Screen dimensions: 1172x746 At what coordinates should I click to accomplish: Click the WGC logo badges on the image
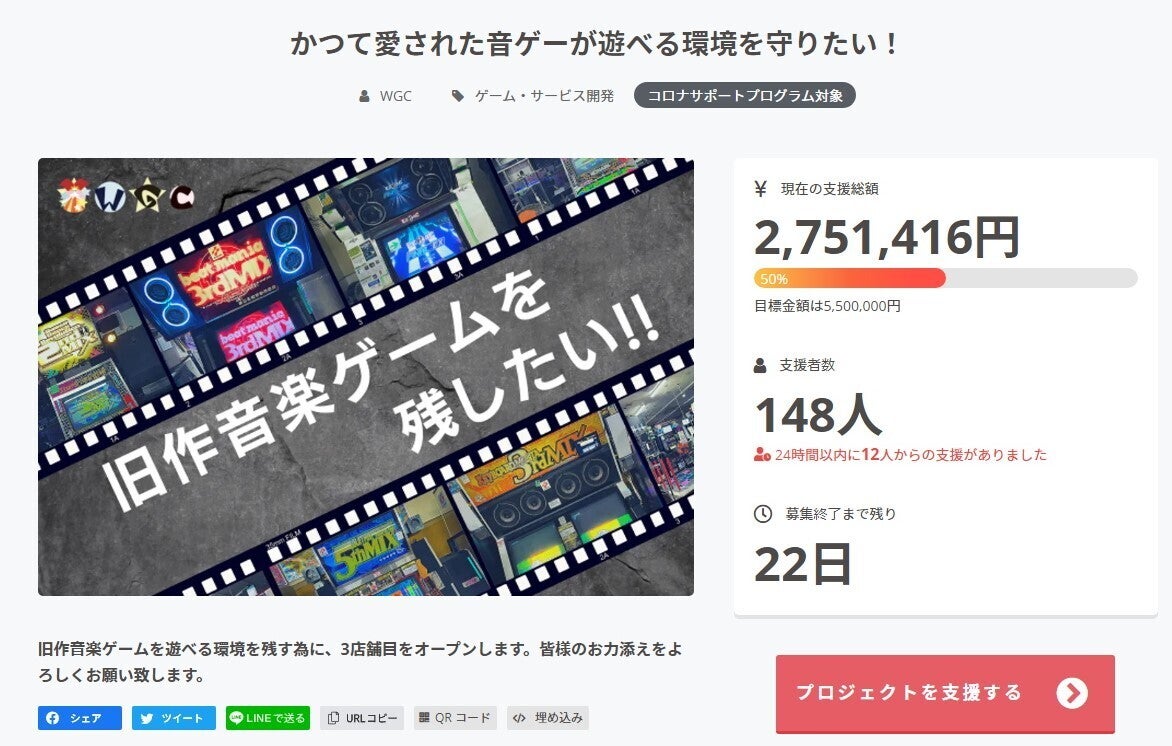click(x=126, y=196)
